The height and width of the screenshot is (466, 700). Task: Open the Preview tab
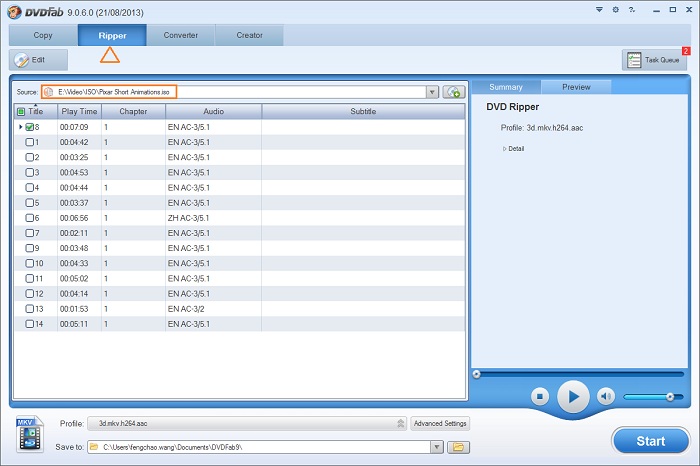click(576, 87)
